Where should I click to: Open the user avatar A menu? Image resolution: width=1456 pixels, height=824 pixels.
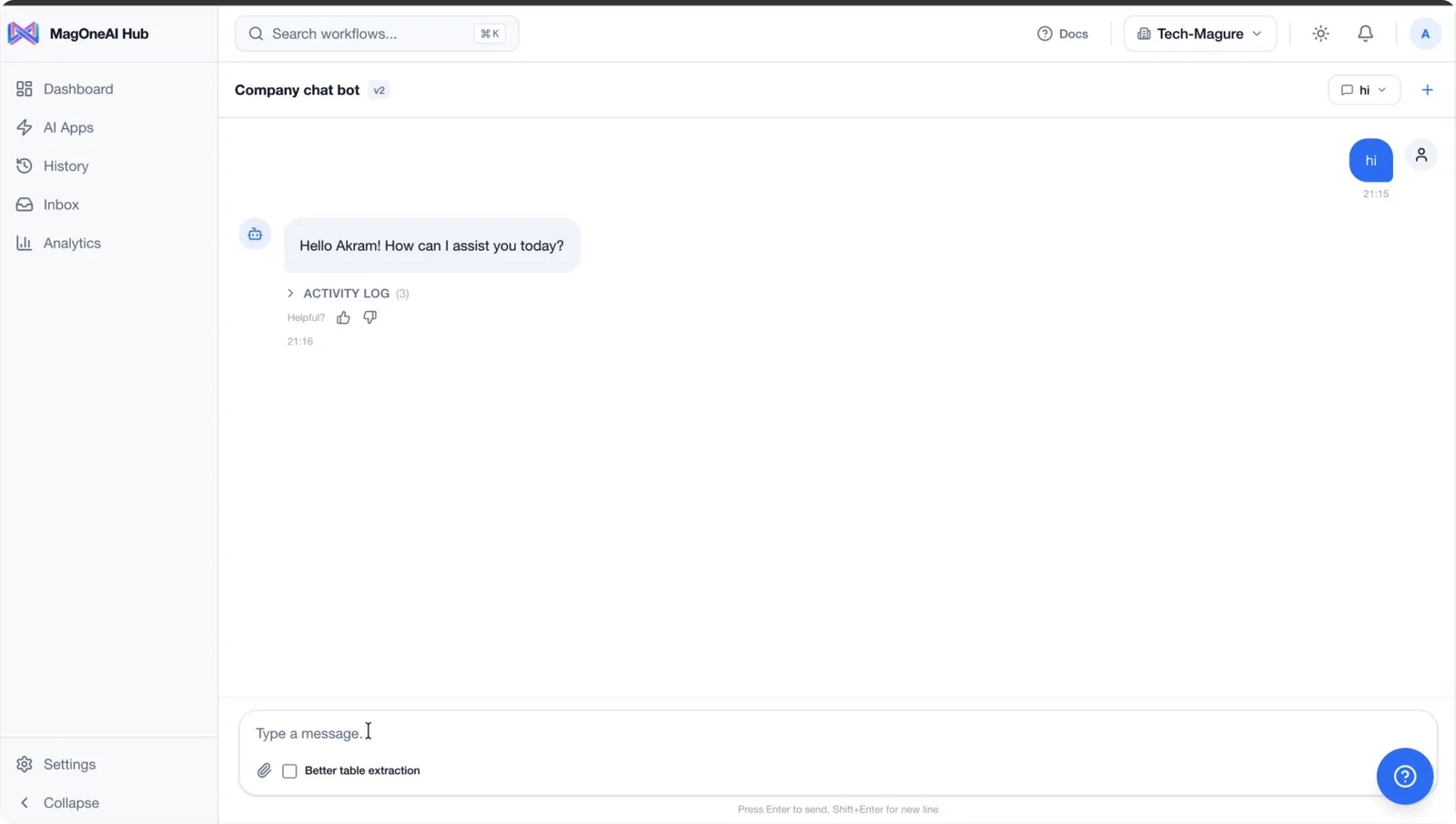click(x=1425, y=34)
